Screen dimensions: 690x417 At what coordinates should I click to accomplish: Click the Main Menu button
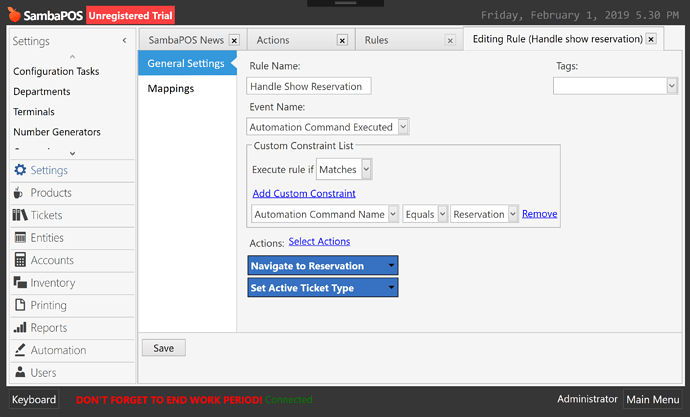pos(653,399)
